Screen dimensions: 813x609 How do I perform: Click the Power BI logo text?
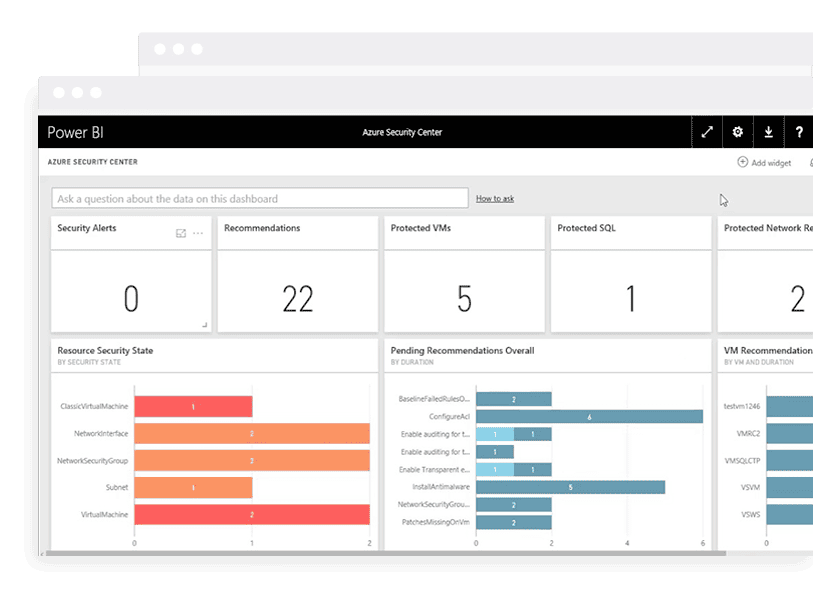point(75,132)
